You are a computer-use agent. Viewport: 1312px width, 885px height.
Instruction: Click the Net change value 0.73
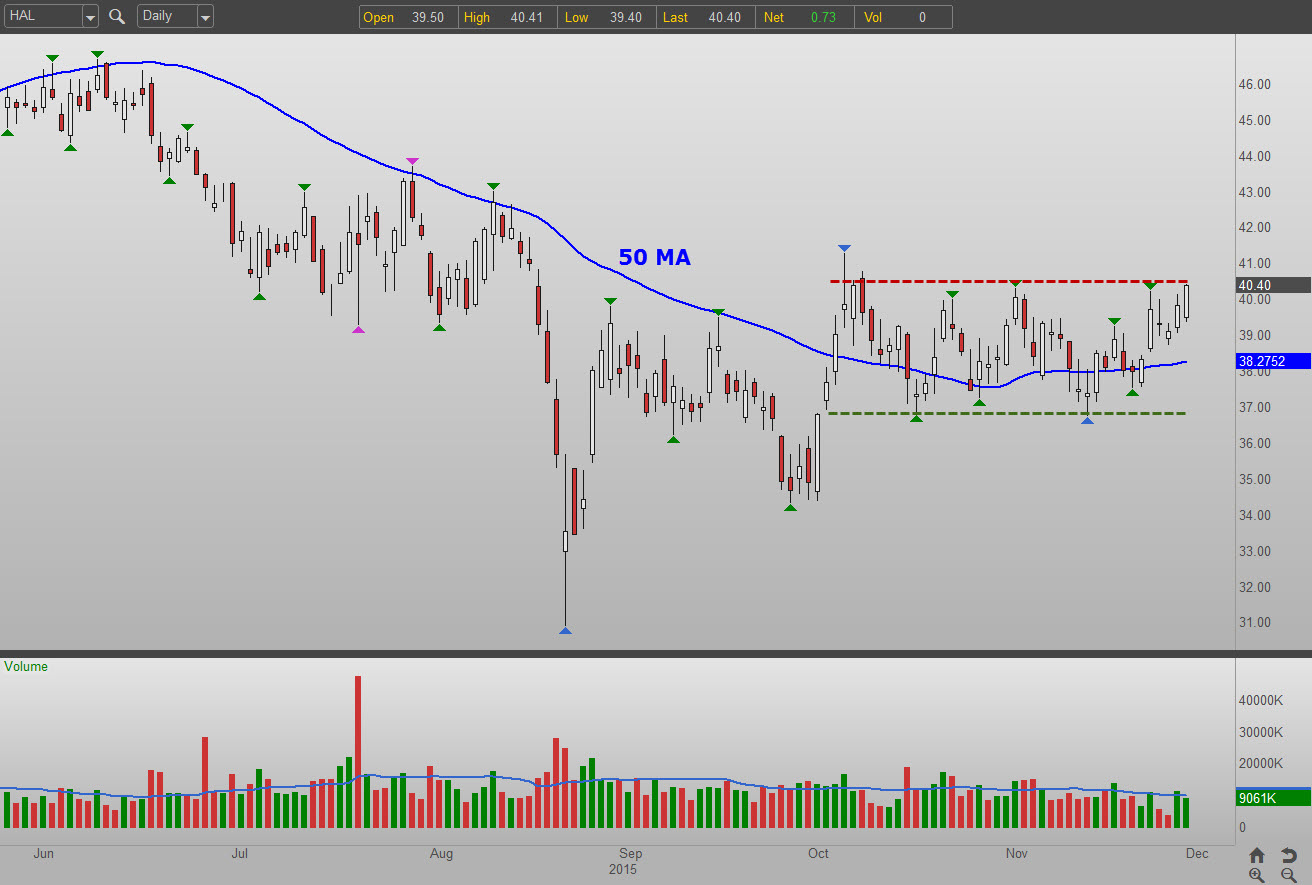tap(826, 17)
